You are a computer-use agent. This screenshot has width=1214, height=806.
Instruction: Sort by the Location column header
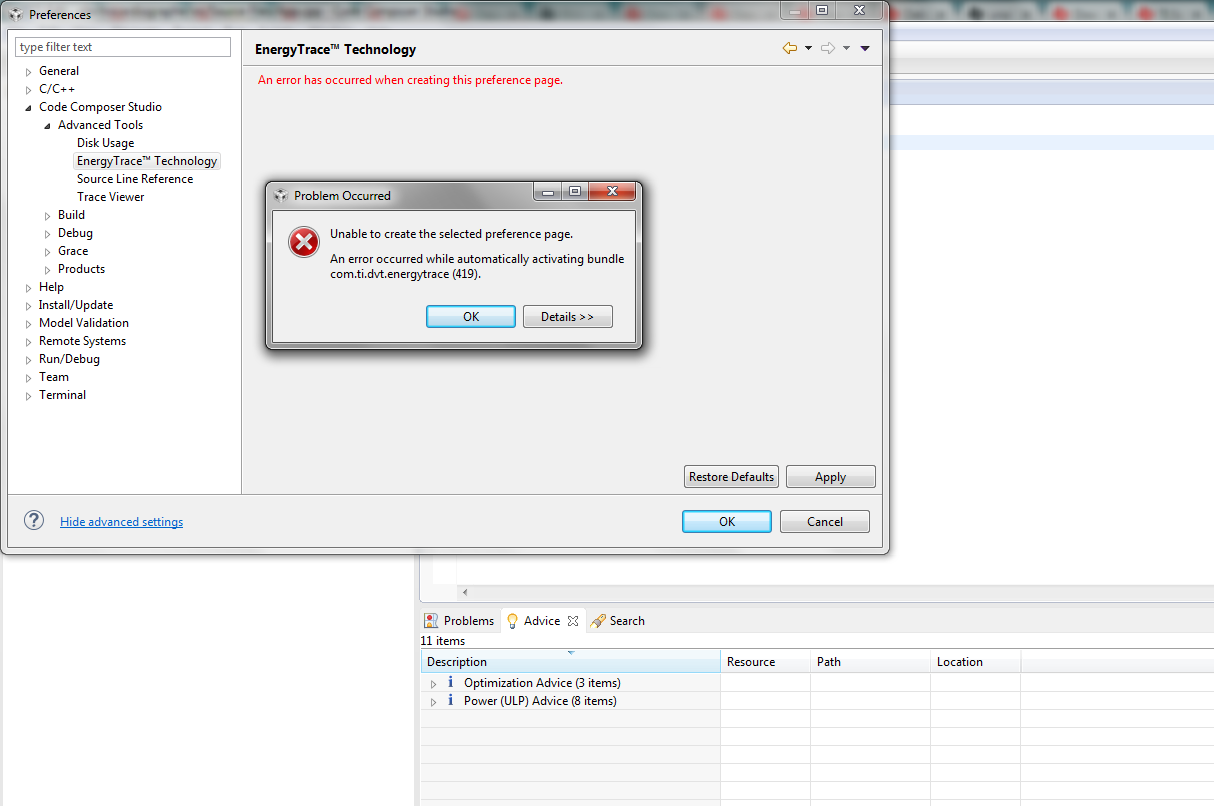(x=975, y=662)
